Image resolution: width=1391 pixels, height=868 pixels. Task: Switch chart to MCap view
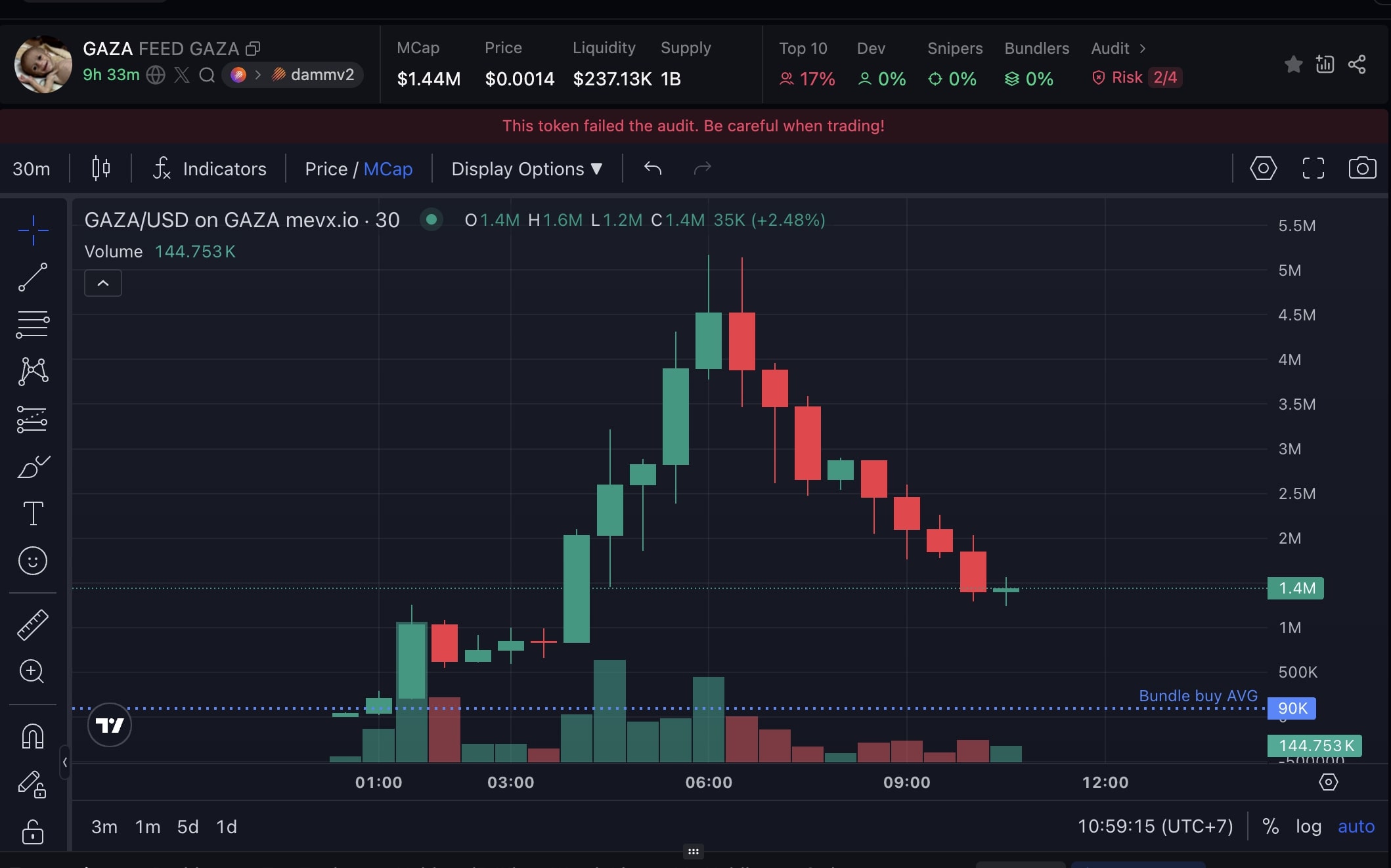tap(387, 169)
